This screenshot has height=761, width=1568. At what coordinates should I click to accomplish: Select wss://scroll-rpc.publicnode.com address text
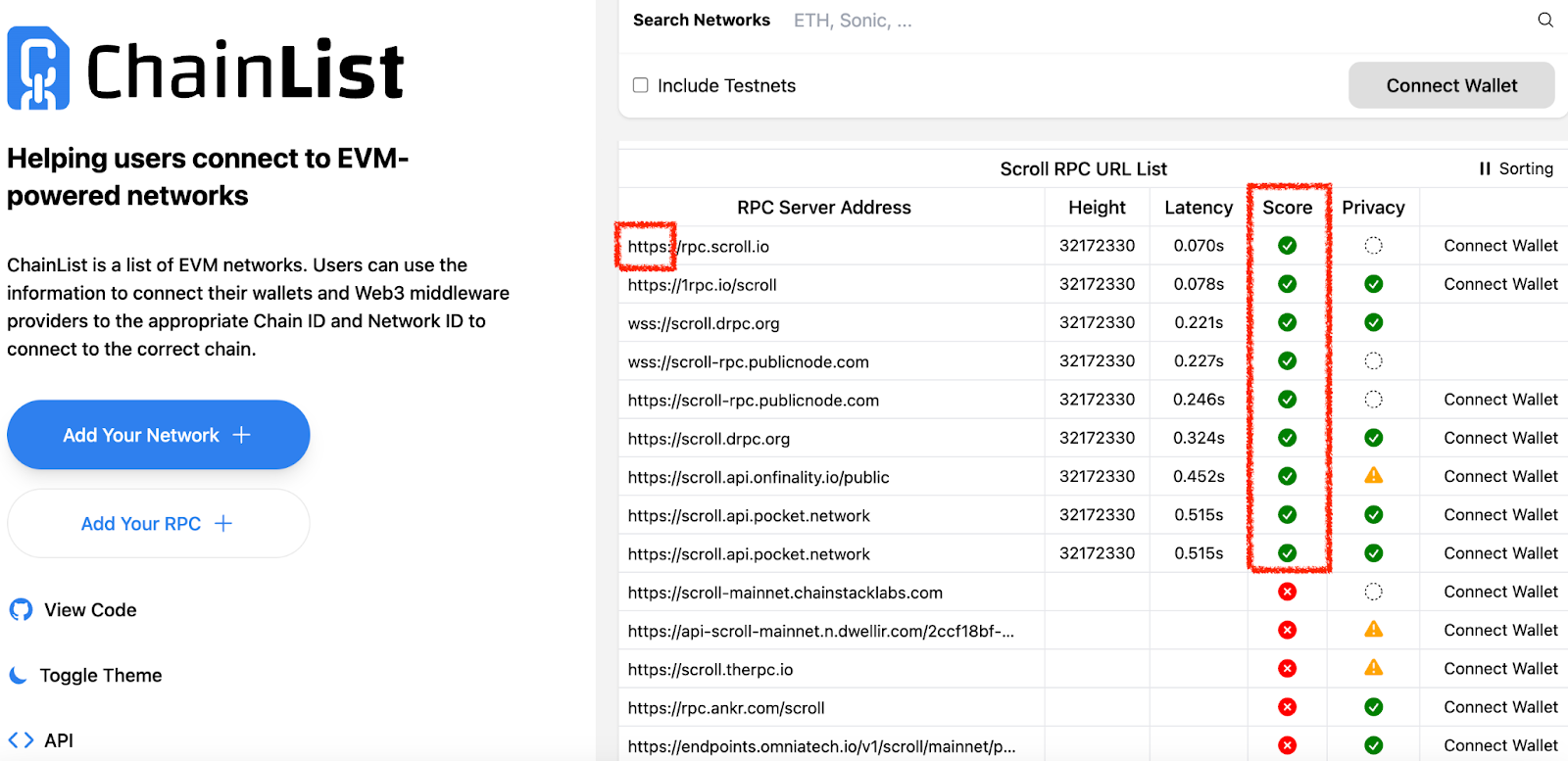[749, 362]
